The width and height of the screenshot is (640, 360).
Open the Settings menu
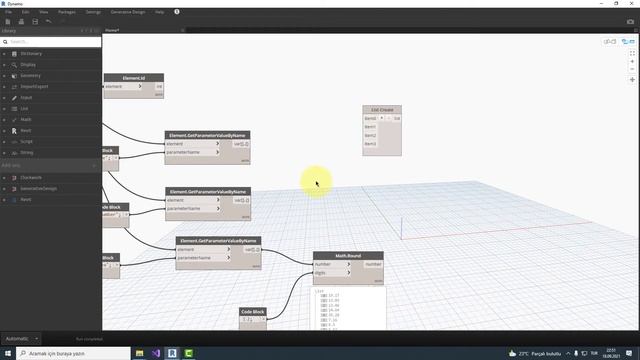pyautogui.click(x=93, y=12)
